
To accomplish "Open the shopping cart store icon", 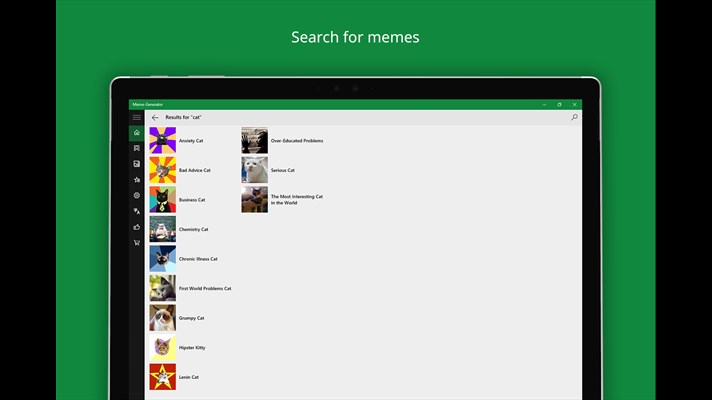I will click(136, 242).
